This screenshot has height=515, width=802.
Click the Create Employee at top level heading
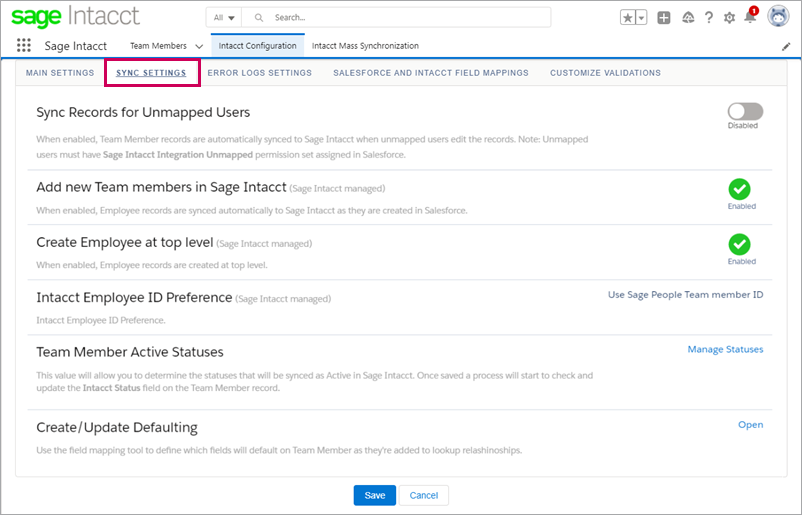pyautogui.click(x=124, y=242)
